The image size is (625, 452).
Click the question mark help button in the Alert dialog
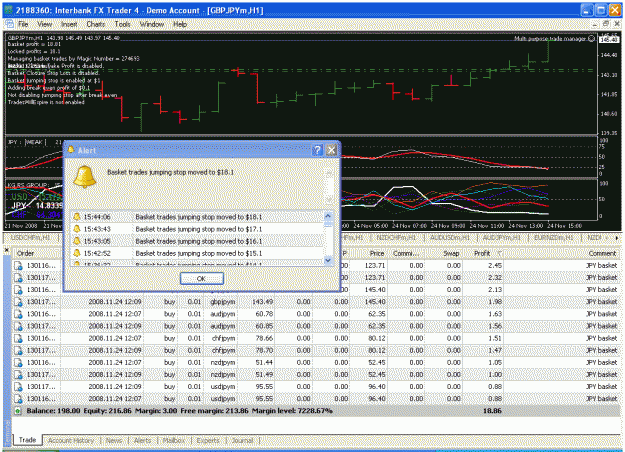click(317, 150)
